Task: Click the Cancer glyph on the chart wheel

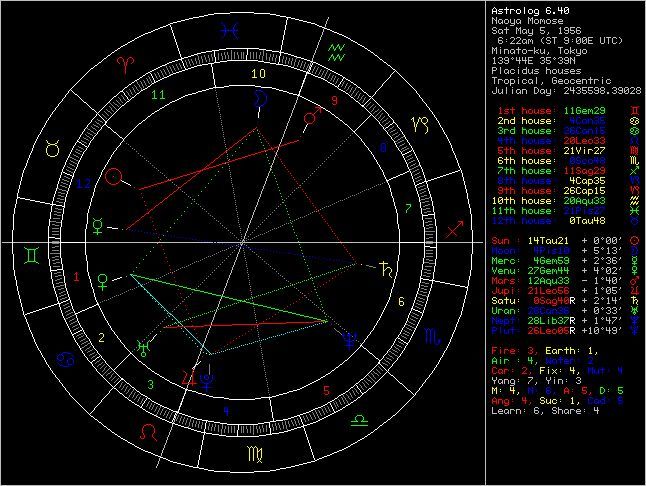Action: [x=68, y=359]
